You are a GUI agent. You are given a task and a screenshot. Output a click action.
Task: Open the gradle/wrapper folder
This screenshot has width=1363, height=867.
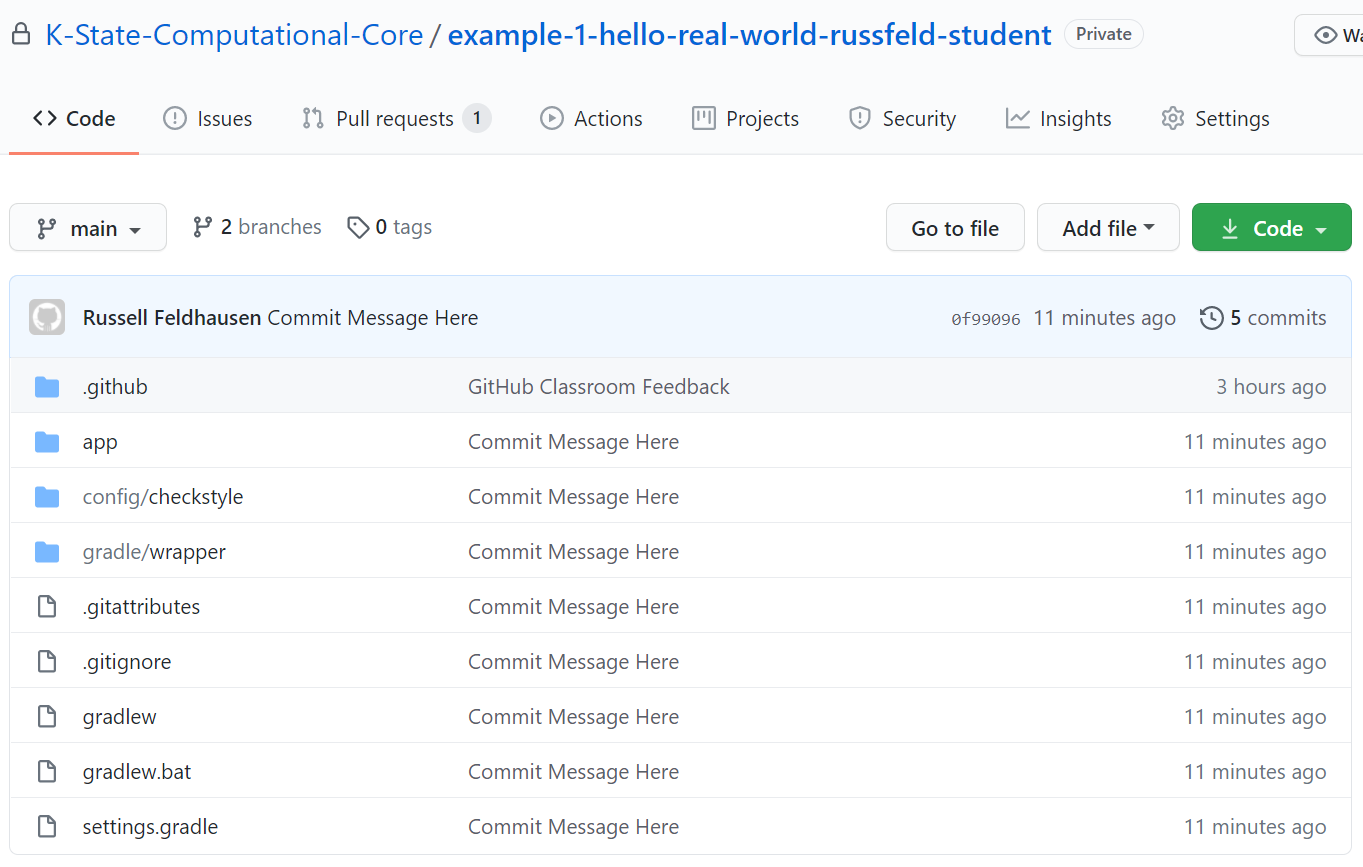coord(154,552)
